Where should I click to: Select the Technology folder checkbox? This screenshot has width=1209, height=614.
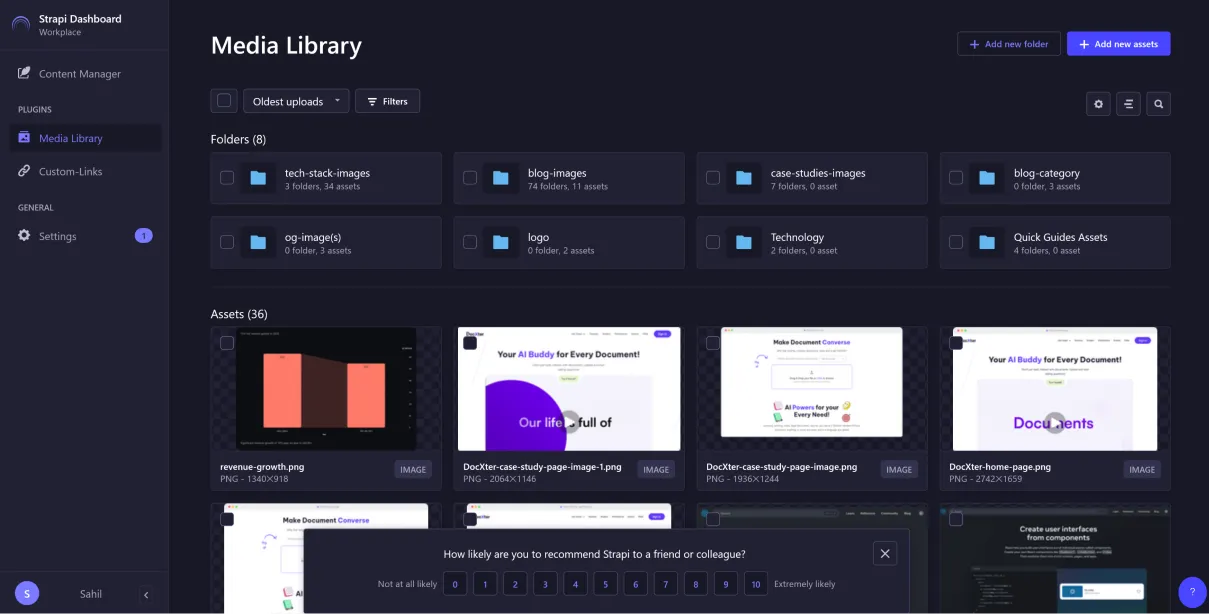(713, 242)
